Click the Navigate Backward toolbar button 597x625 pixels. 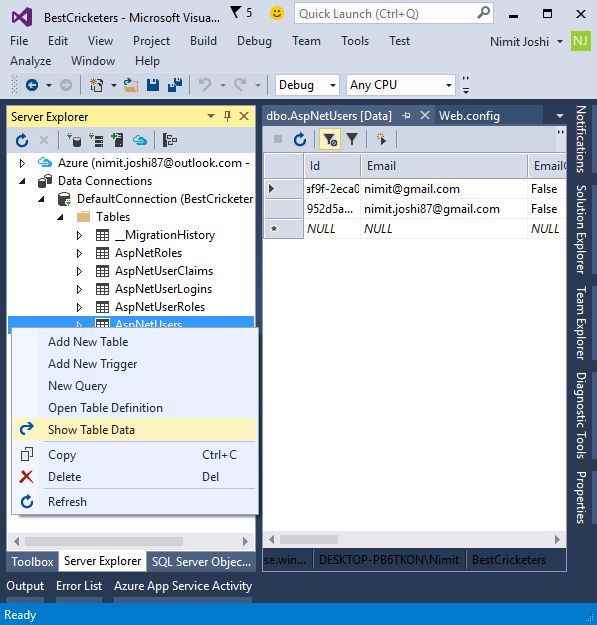tap(32, 85)
